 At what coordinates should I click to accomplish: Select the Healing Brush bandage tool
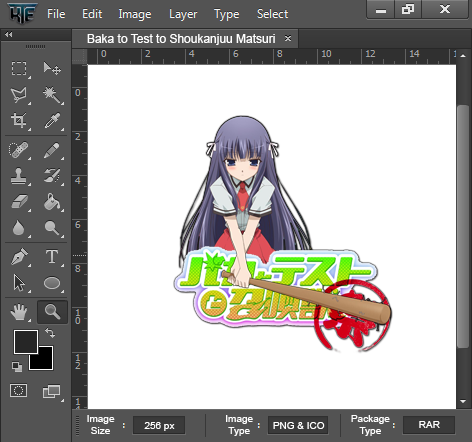click(18, 150)
